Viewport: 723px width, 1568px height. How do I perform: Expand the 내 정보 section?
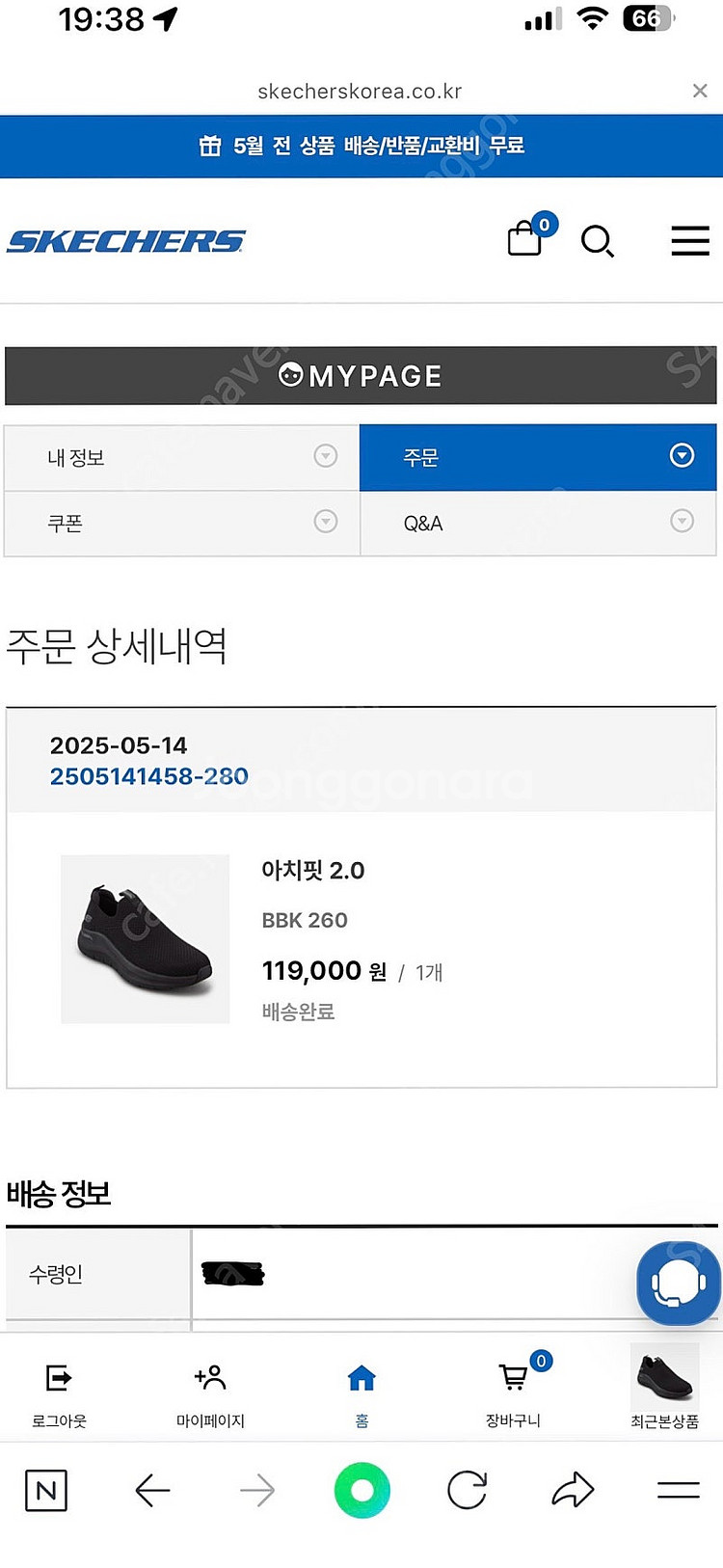tap(326, 456)
